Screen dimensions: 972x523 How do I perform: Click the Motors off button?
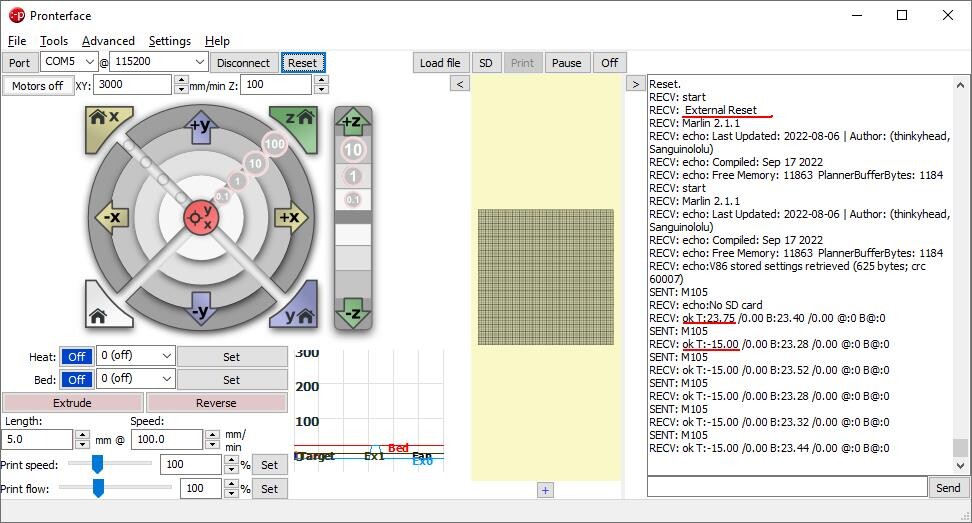(x=37, y=86)
